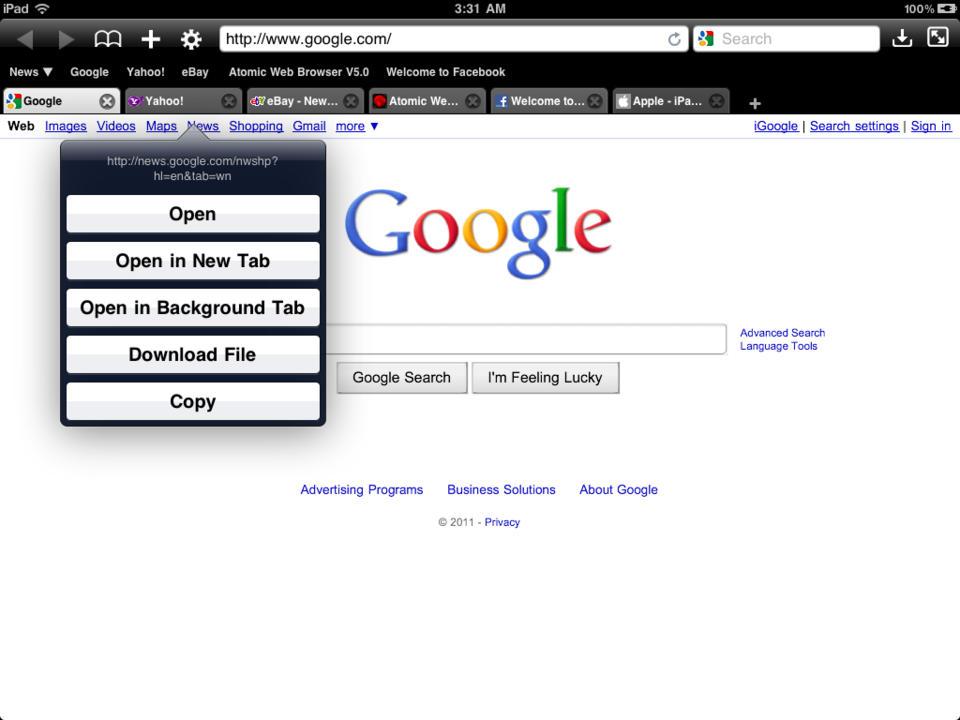
Task: Click the Shopping link
Action: 256,126
